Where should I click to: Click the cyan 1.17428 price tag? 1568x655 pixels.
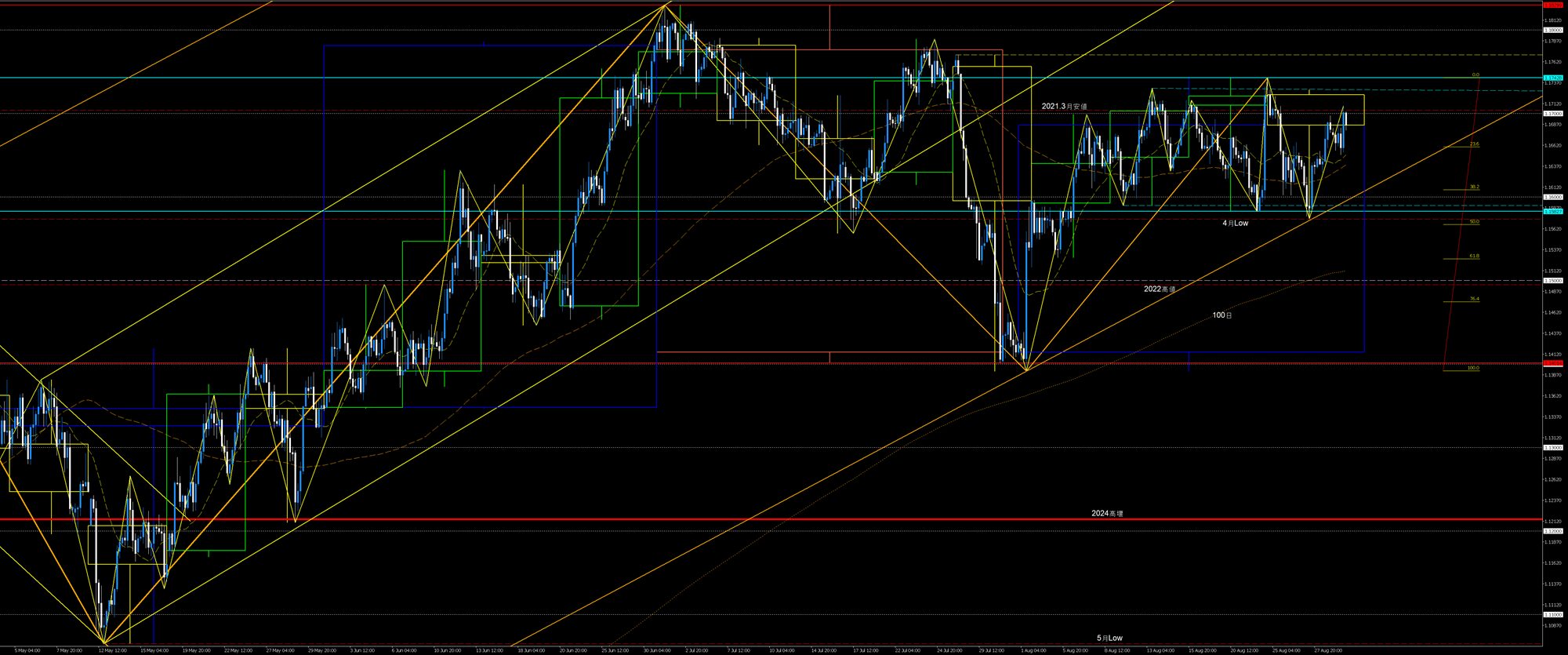[1552, 78]
